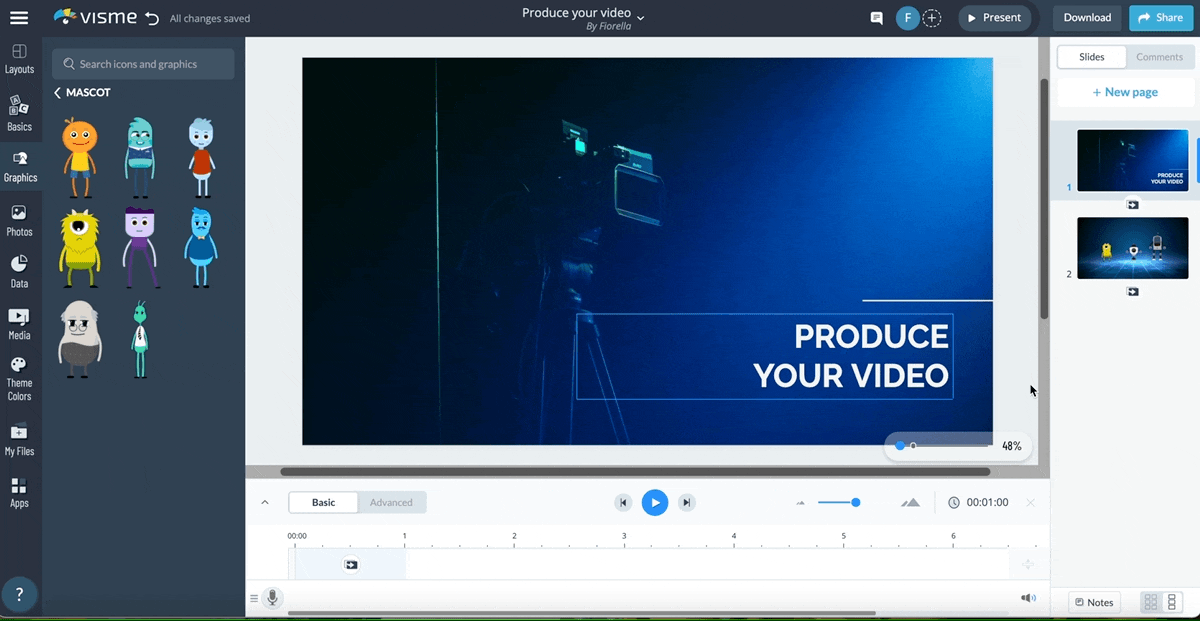Image resolution: width=1200 pixels, height=621 pixels.
Task: Open the Layouts panel in sidebar
Action: [x=19, y=58]
